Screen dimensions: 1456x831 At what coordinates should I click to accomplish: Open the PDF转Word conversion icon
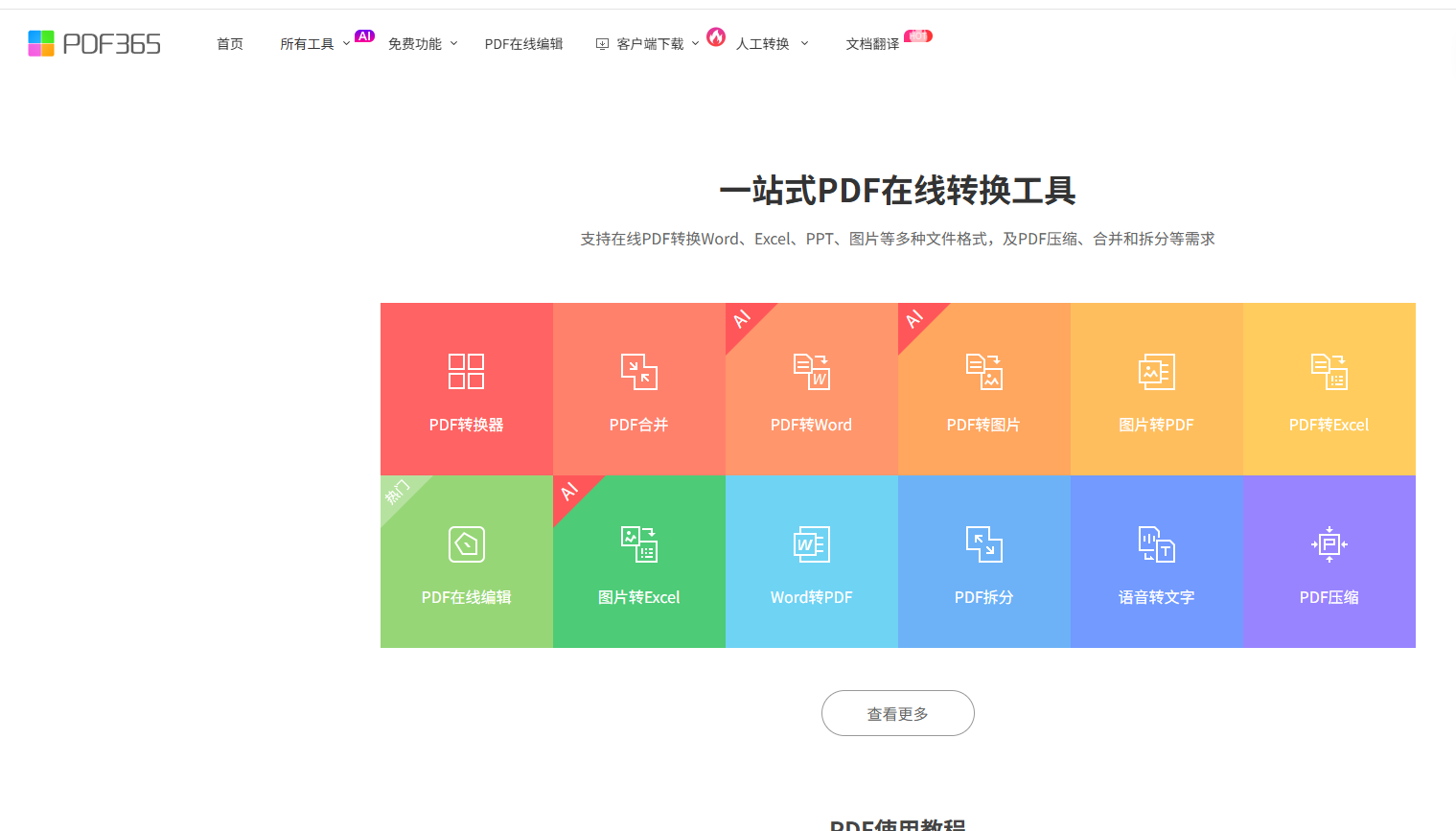(x=811, y=372)
